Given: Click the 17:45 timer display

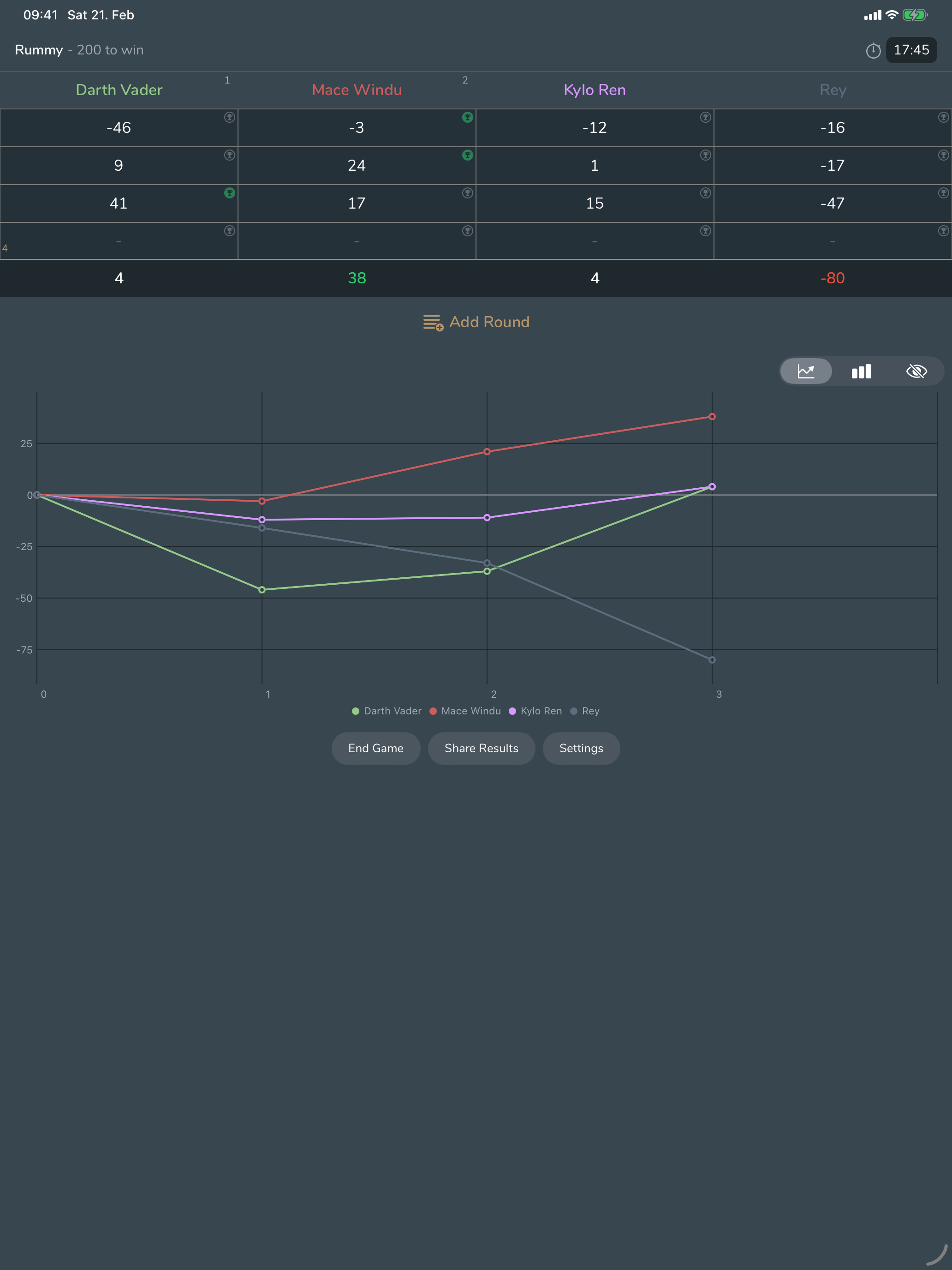Looking at the screenshot, I should click(x=910, y=50).
